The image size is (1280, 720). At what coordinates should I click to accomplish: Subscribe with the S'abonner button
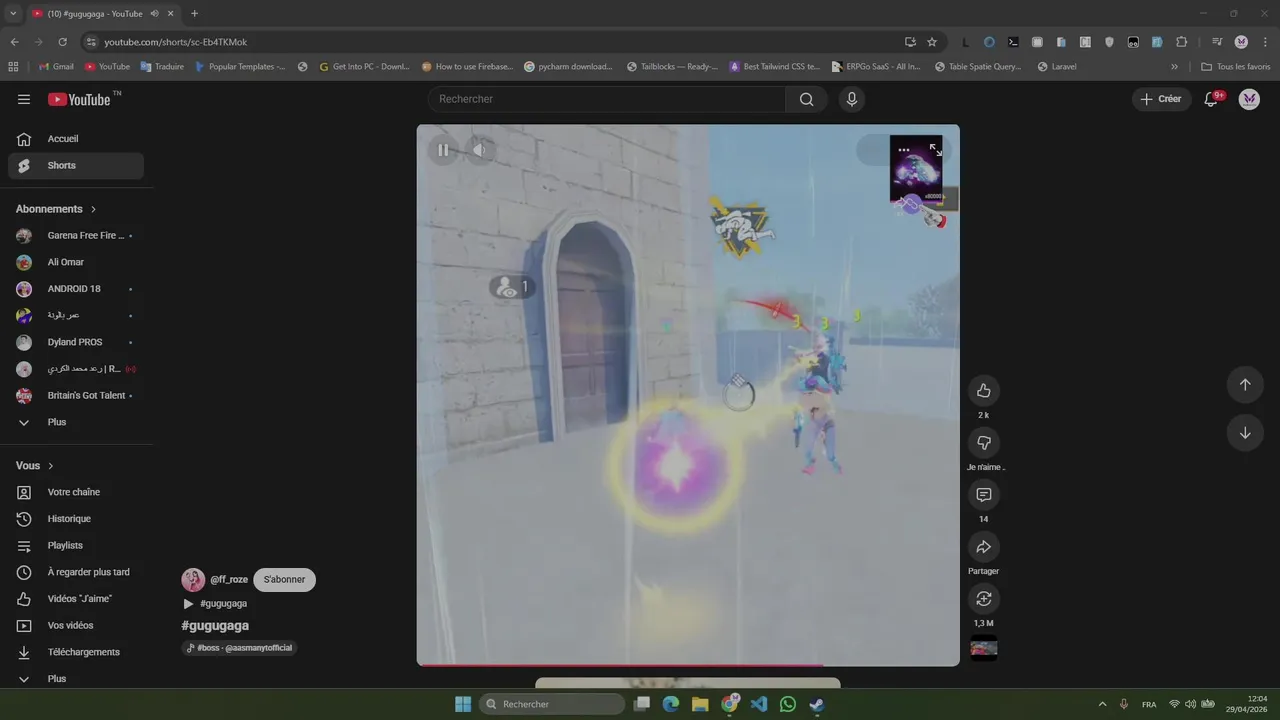tap(284, 580)
